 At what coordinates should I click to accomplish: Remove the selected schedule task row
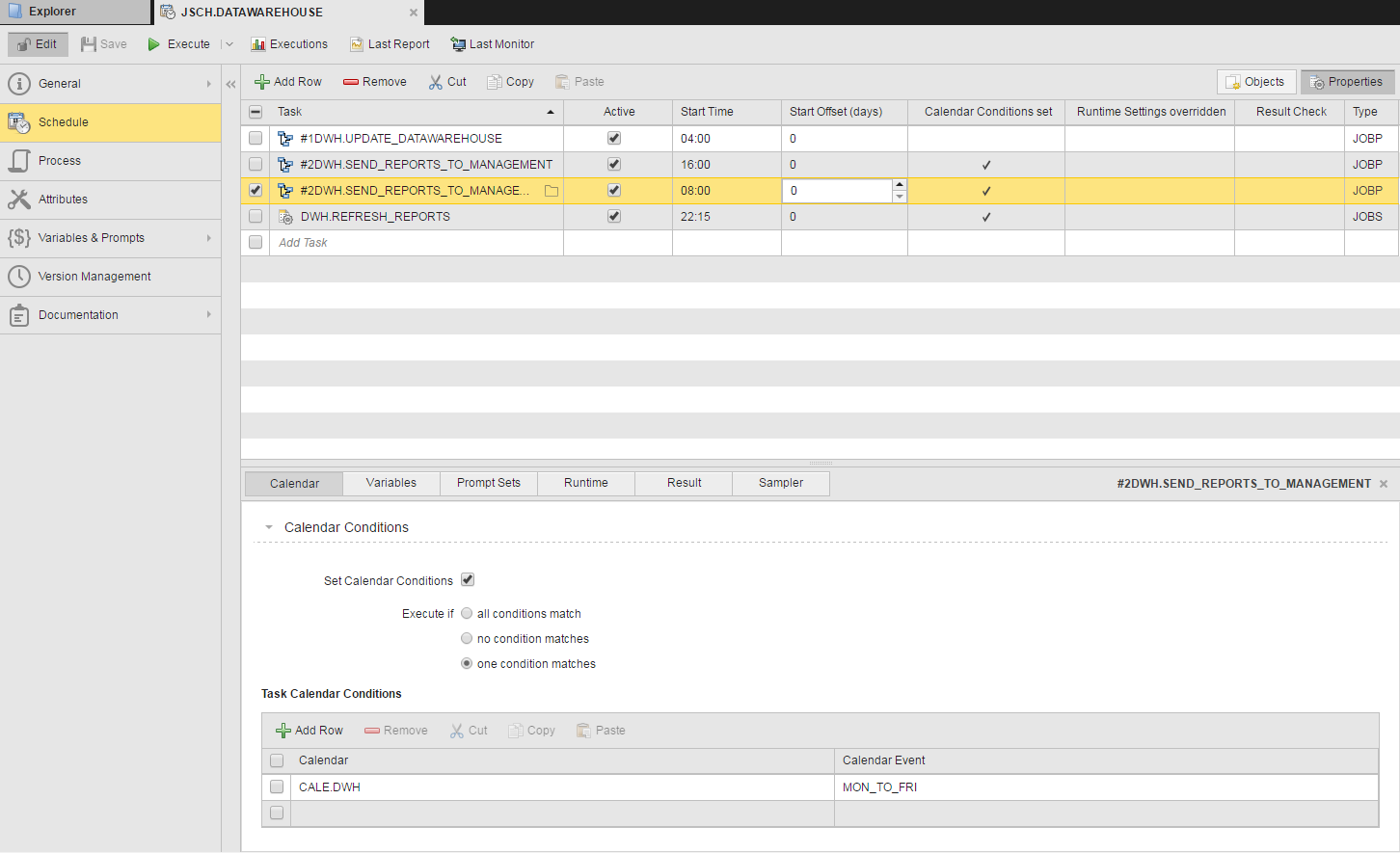pos(375,82)
